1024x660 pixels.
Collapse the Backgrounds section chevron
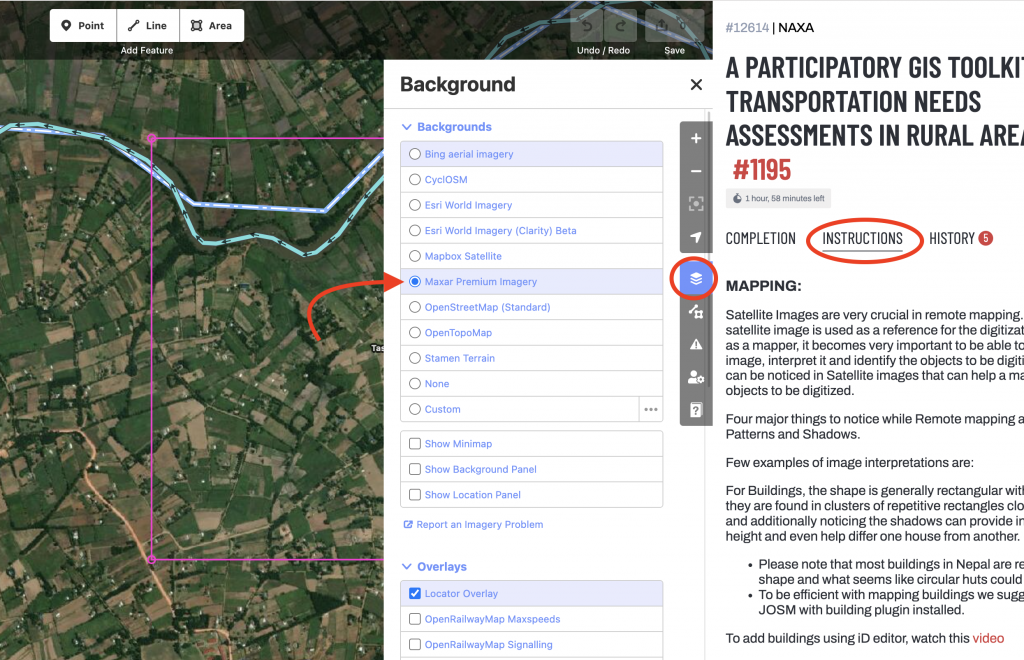[x=406, y=127]
